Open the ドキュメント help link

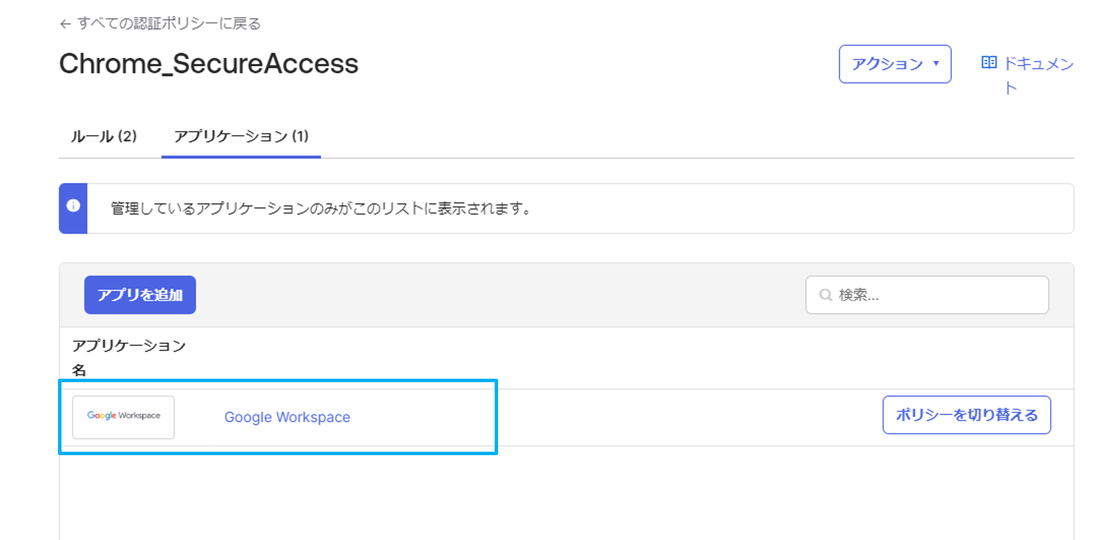(x=1028, y=75)
